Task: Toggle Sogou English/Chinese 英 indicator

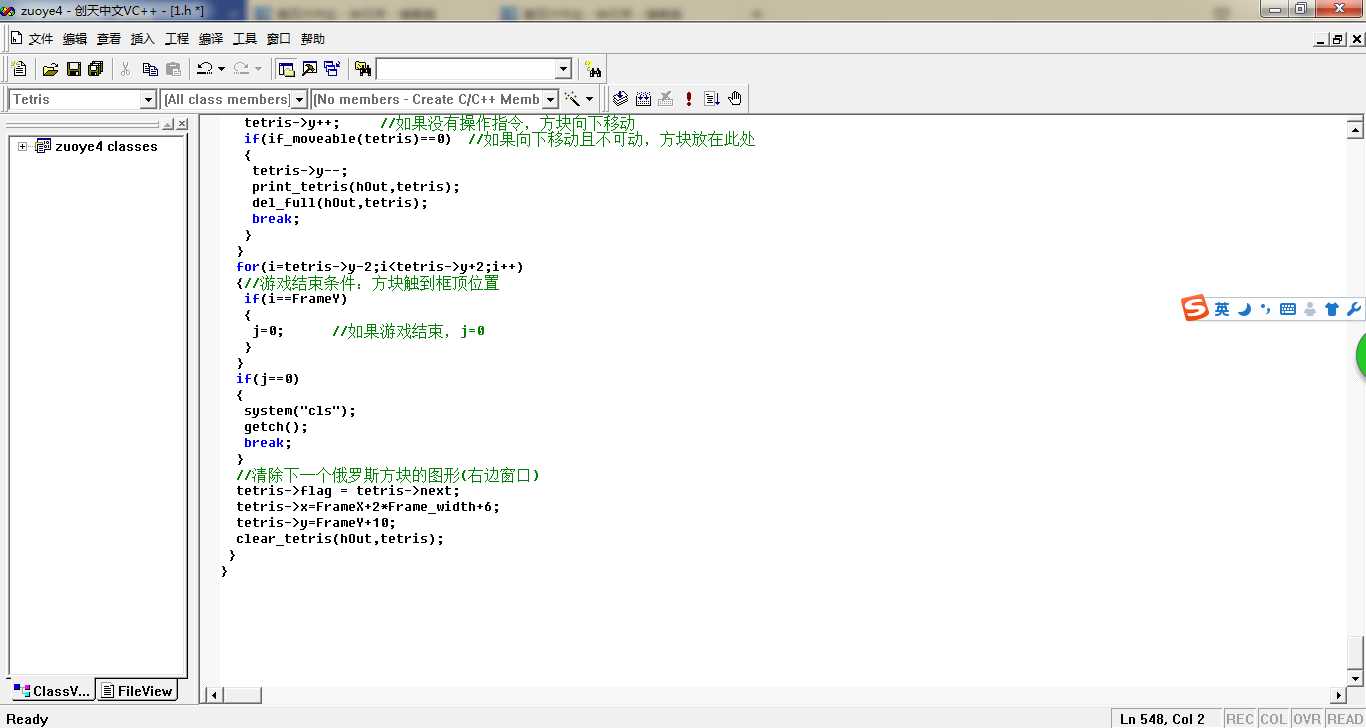Action: tap(1222, 310)
